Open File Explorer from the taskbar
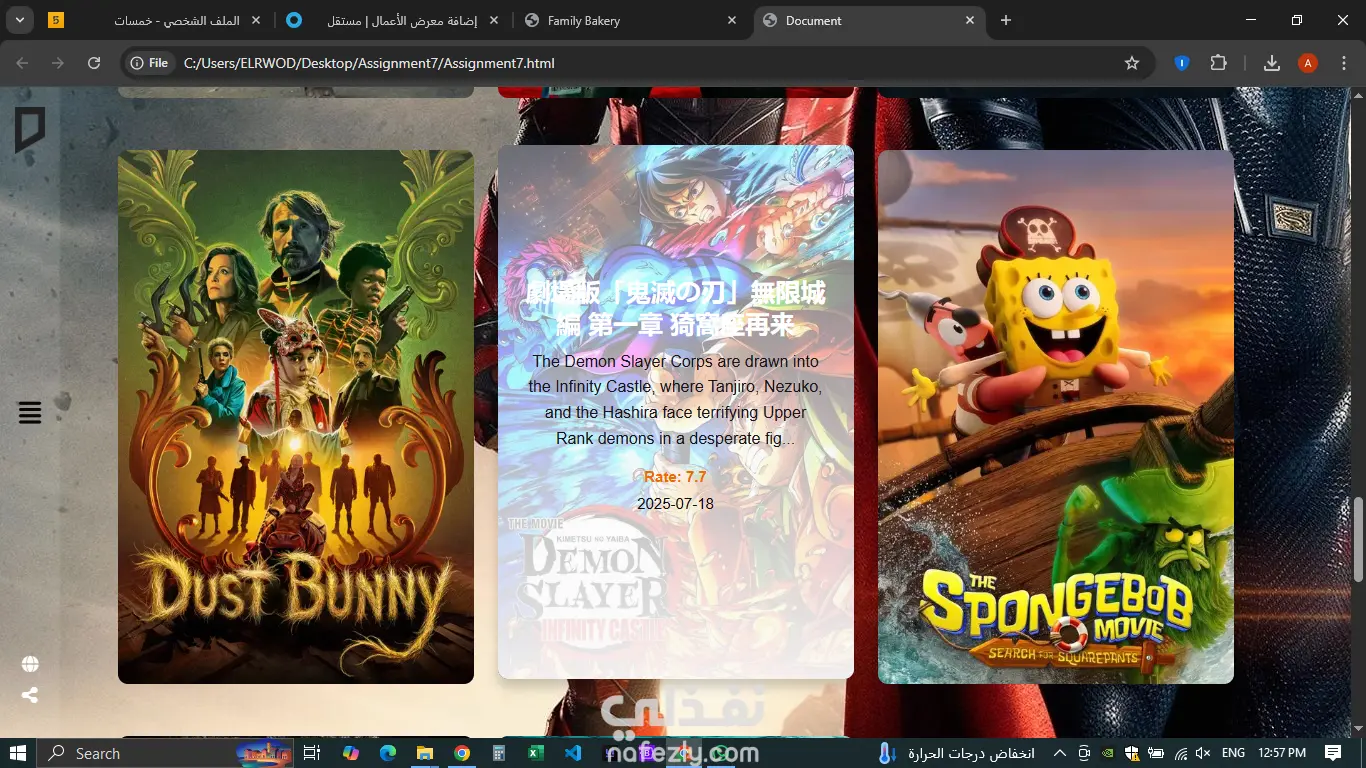 tap(425, 753)
